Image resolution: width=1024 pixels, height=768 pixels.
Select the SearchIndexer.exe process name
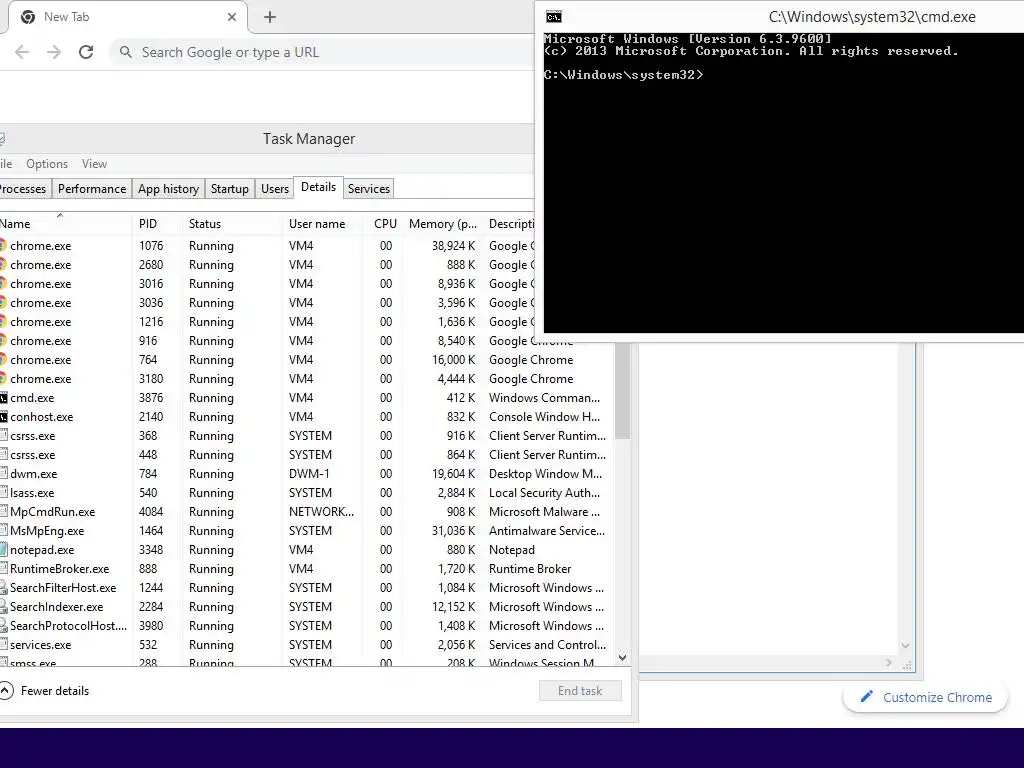pyautogui.click(x=56, y=607)
